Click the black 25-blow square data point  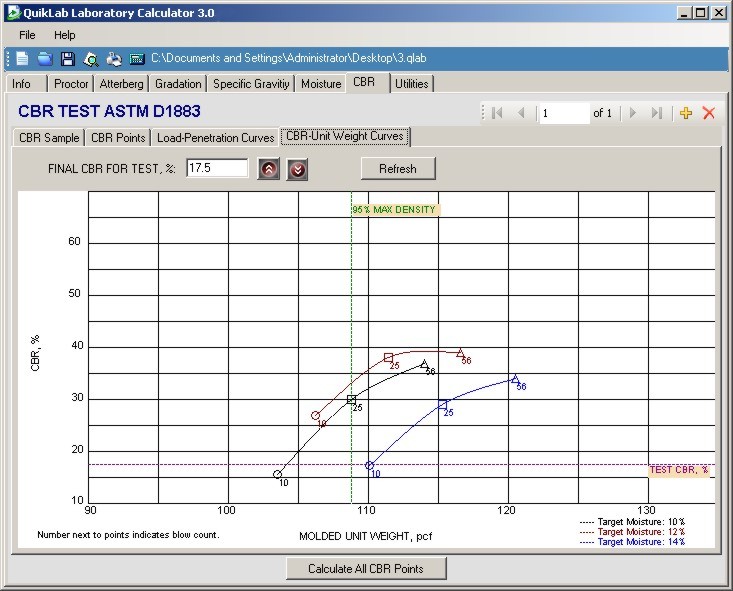352,400
